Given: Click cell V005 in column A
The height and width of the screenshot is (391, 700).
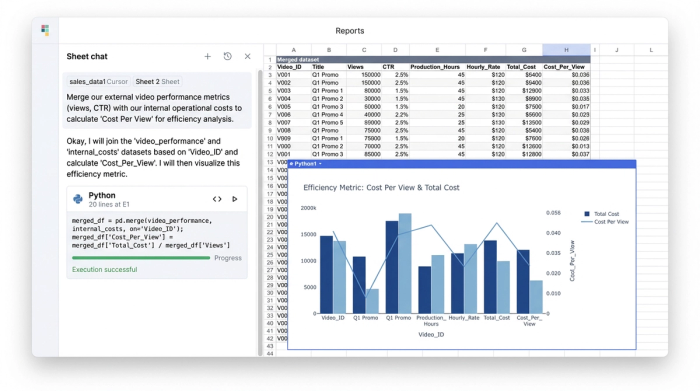Looking at the screenshot, I should point(294,107).
